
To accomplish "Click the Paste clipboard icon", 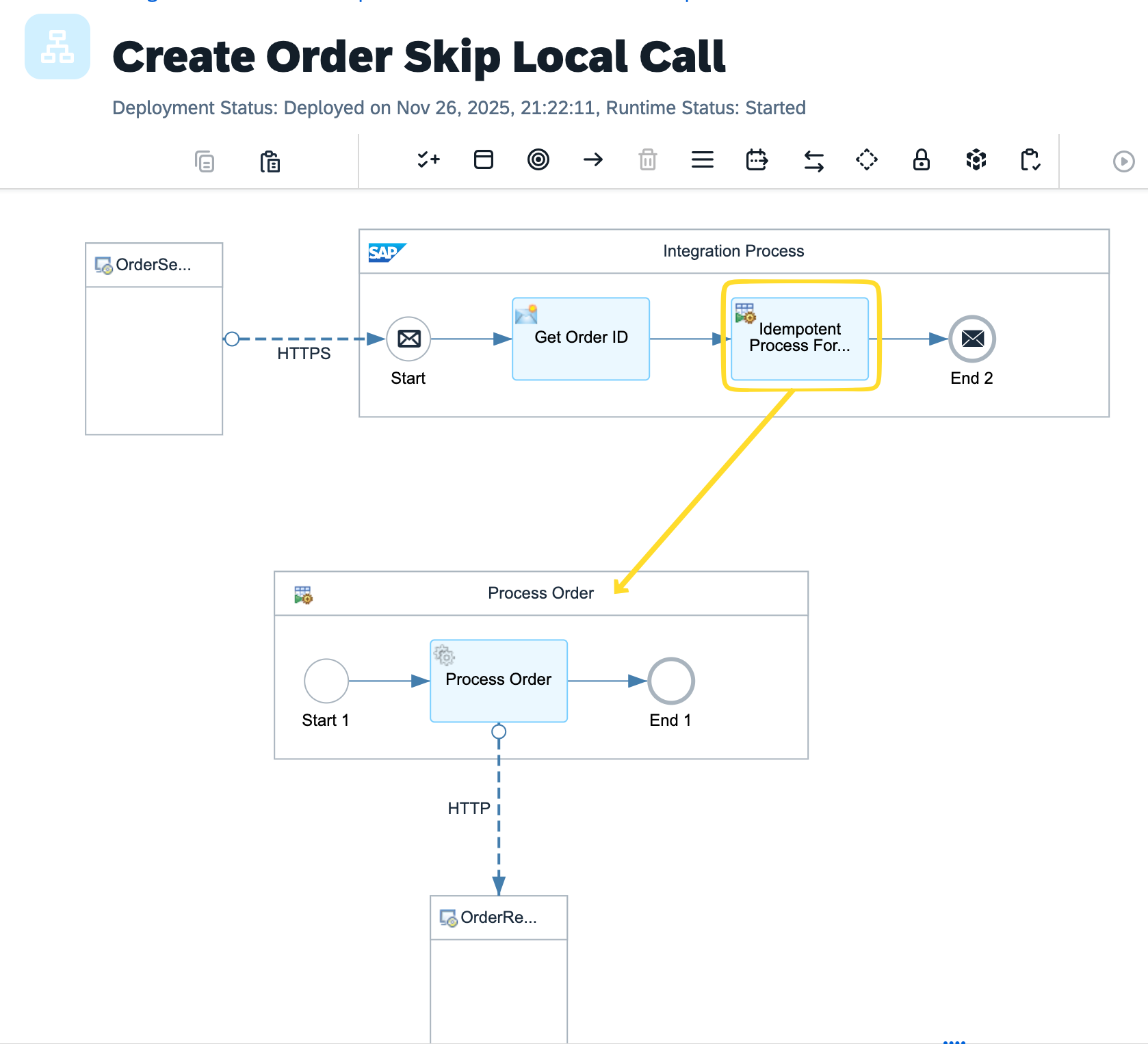I will point(271,161).
